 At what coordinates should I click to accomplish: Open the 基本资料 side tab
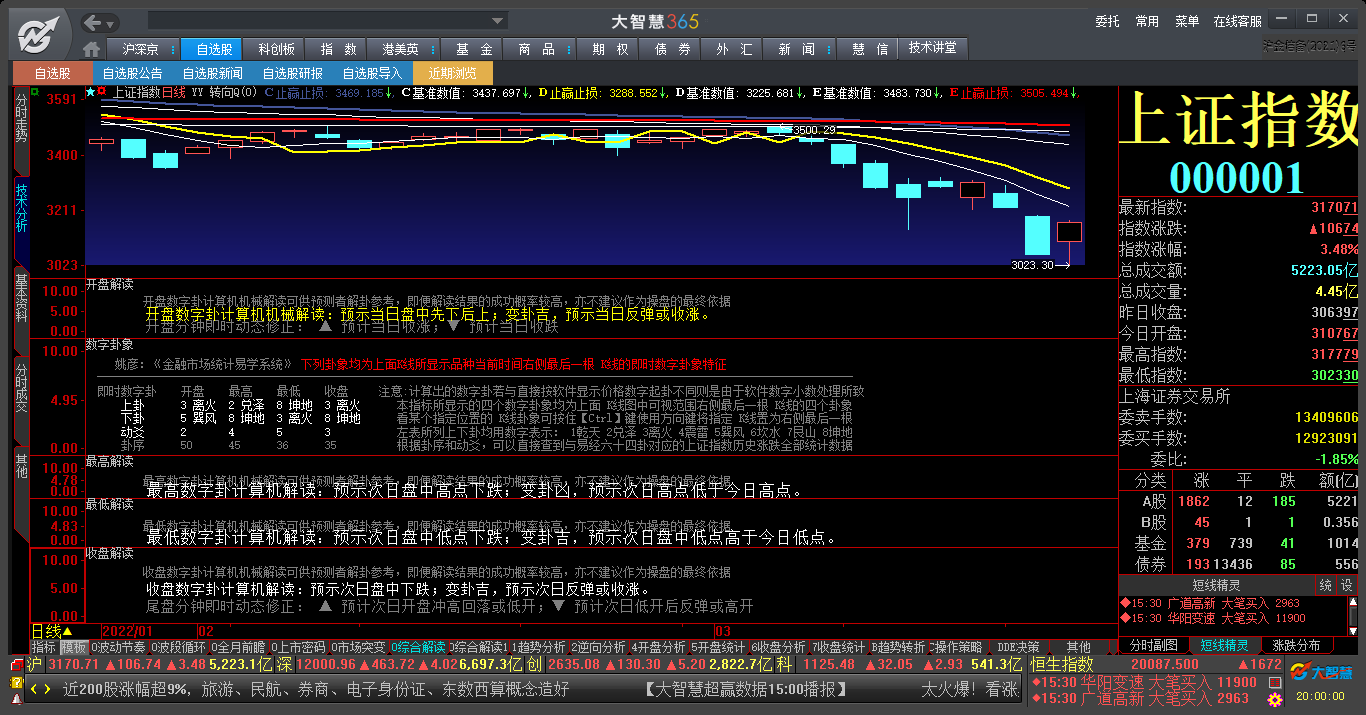21,311
